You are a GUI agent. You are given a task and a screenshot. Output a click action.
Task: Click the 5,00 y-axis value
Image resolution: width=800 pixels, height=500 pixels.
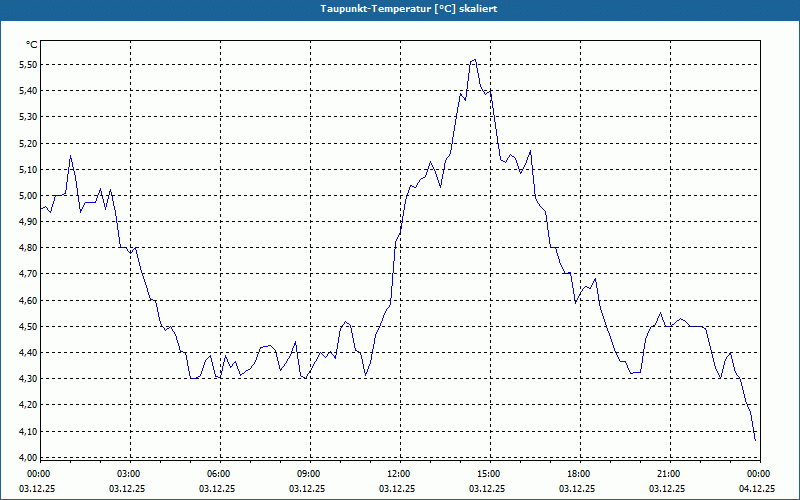(x=28, y=196)
